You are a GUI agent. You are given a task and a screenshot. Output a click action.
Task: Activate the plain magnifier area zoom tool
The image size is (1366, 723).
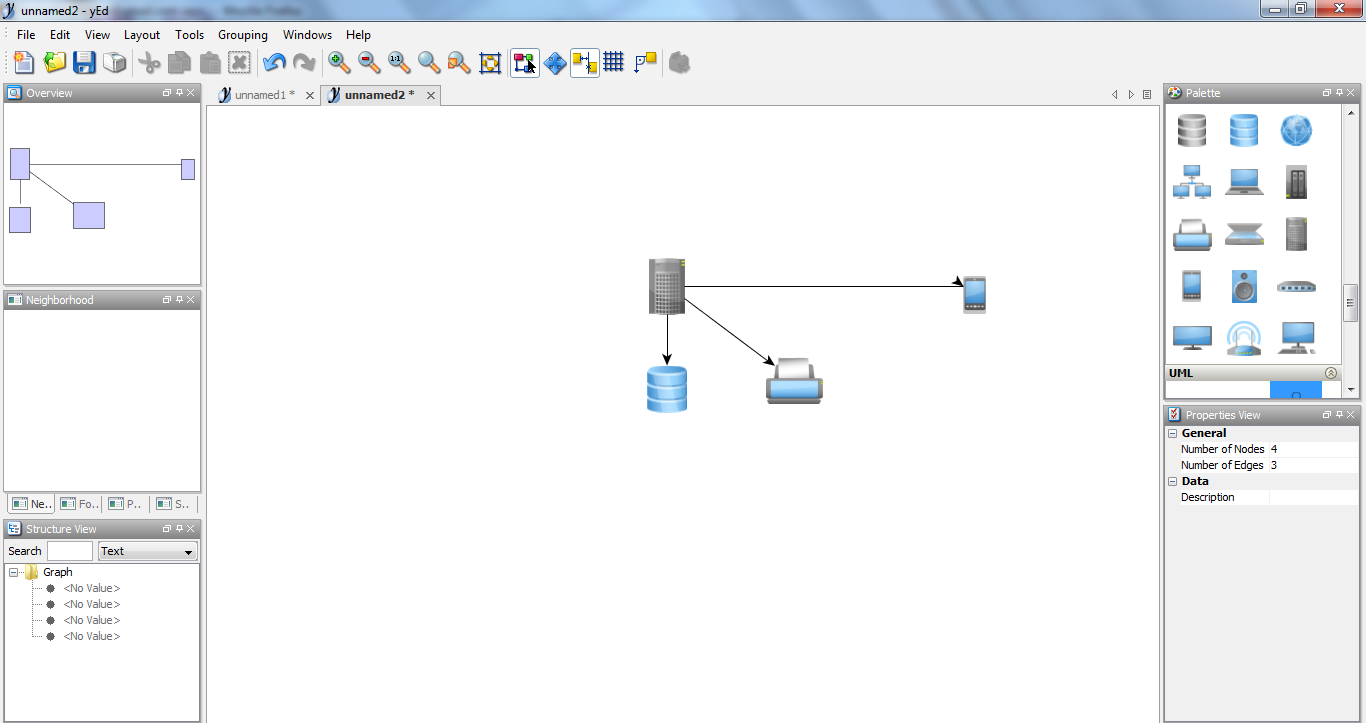429,63
